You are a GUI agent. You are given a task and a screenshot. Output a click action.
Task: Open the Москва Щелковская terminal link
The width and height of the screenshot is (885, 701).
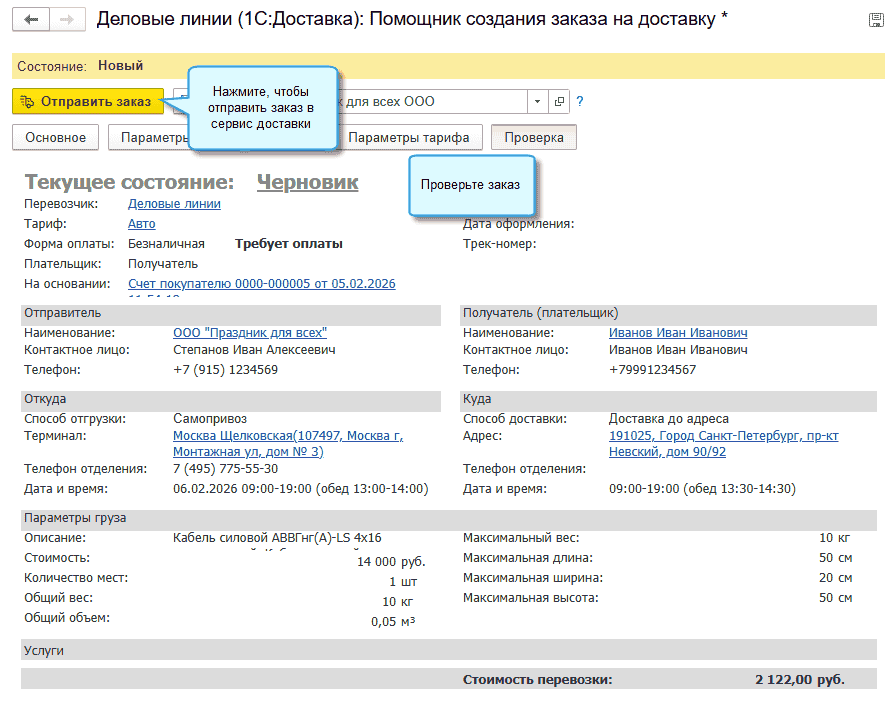tap(287, 444)
